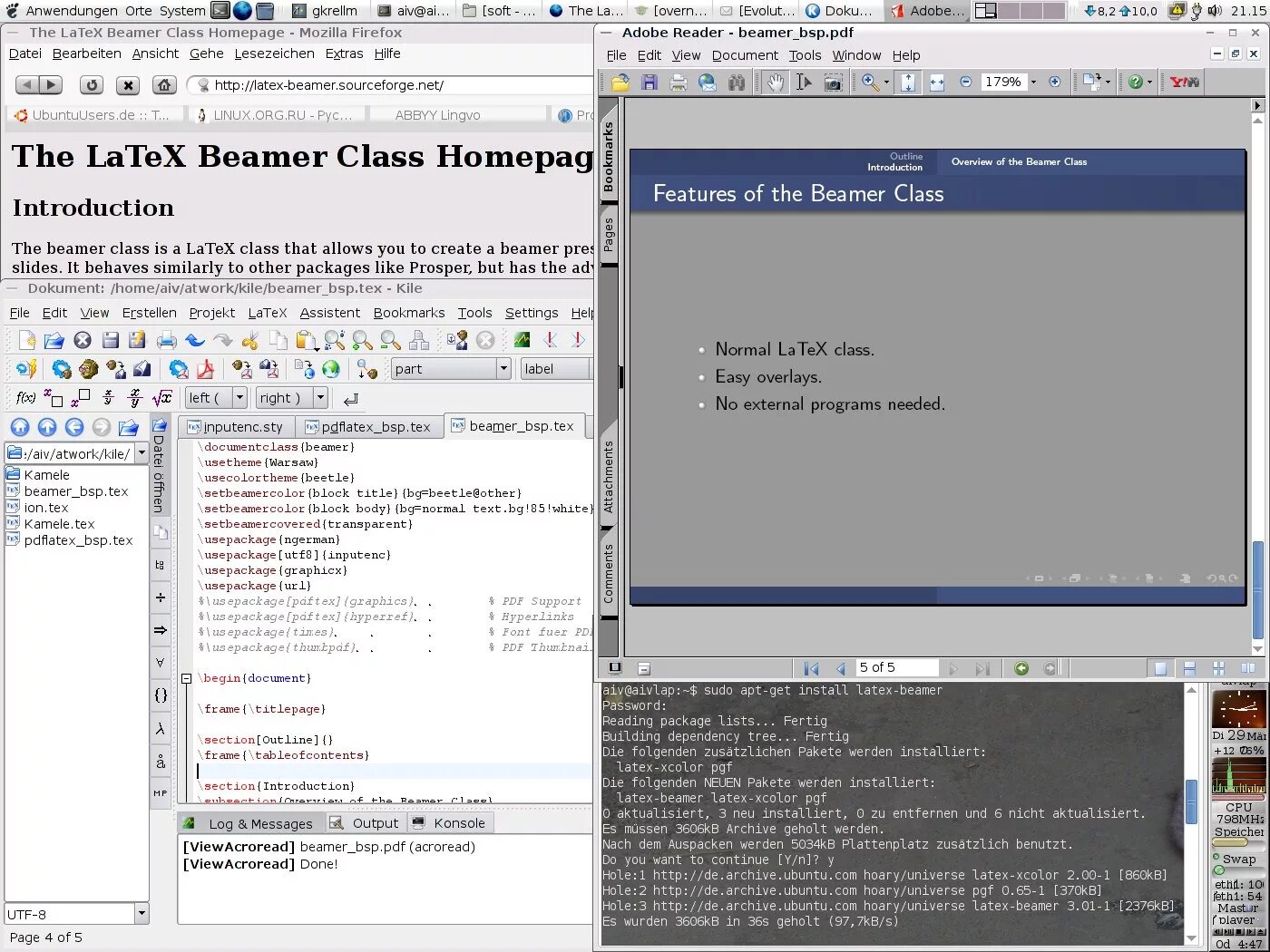Save a copy in Adobe Reader
1270x952 pixels.
[650, 83]
